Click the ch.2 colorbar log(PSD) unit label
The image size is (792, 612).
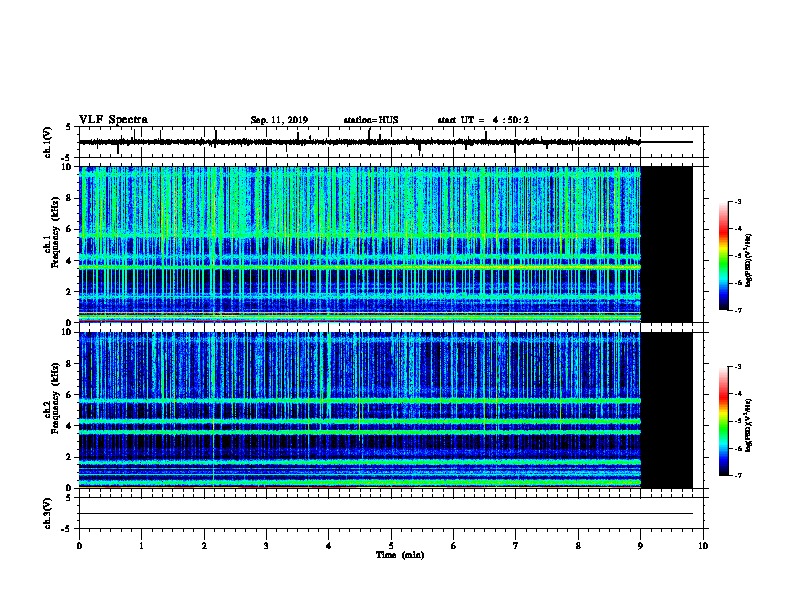[x=749, y=425]
